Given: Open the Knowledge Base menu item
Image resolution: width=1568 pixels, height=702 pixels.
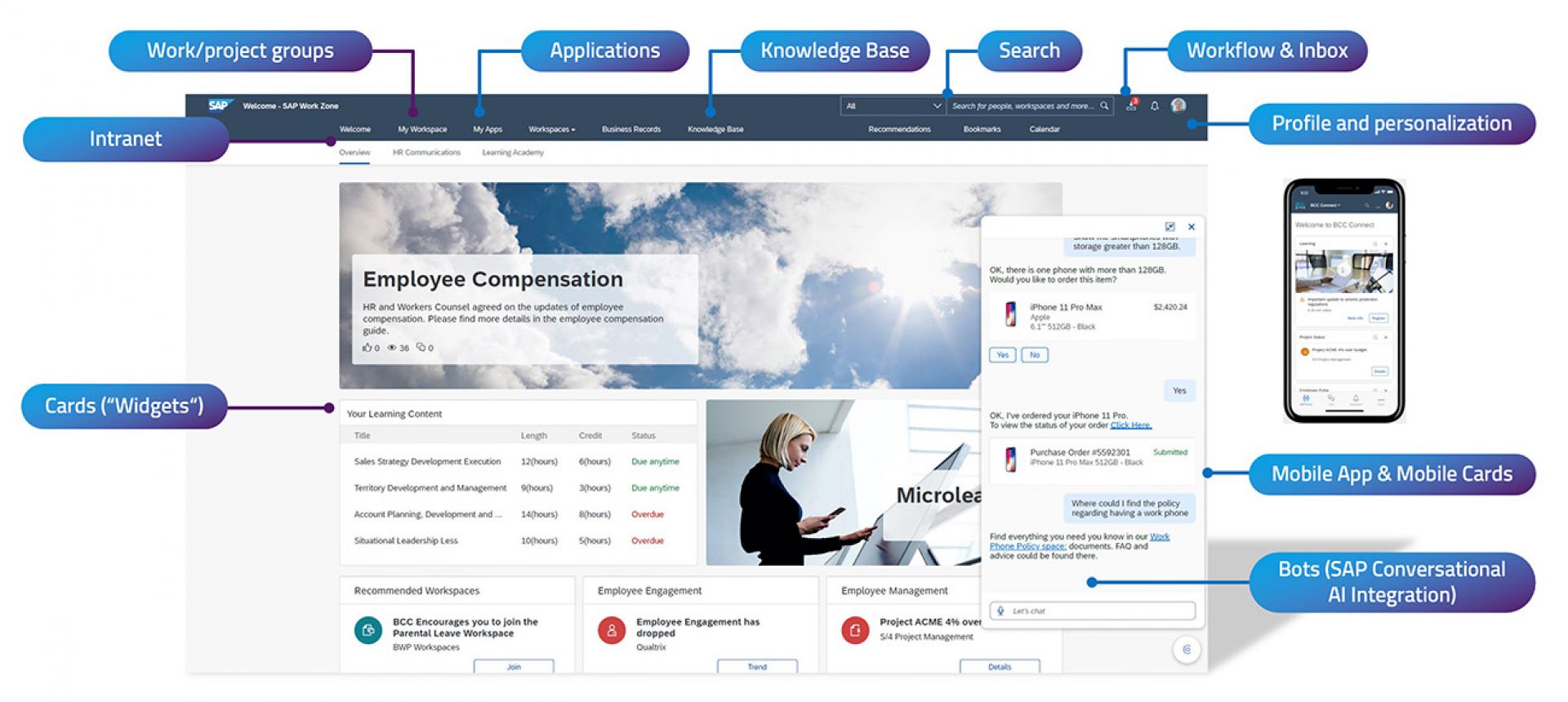Looking at the screenshot, I should [x=715, y=129].
